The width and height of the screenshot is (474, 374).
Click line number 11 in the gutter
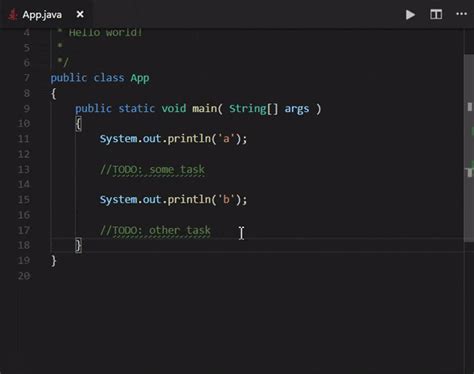(24, 139)
